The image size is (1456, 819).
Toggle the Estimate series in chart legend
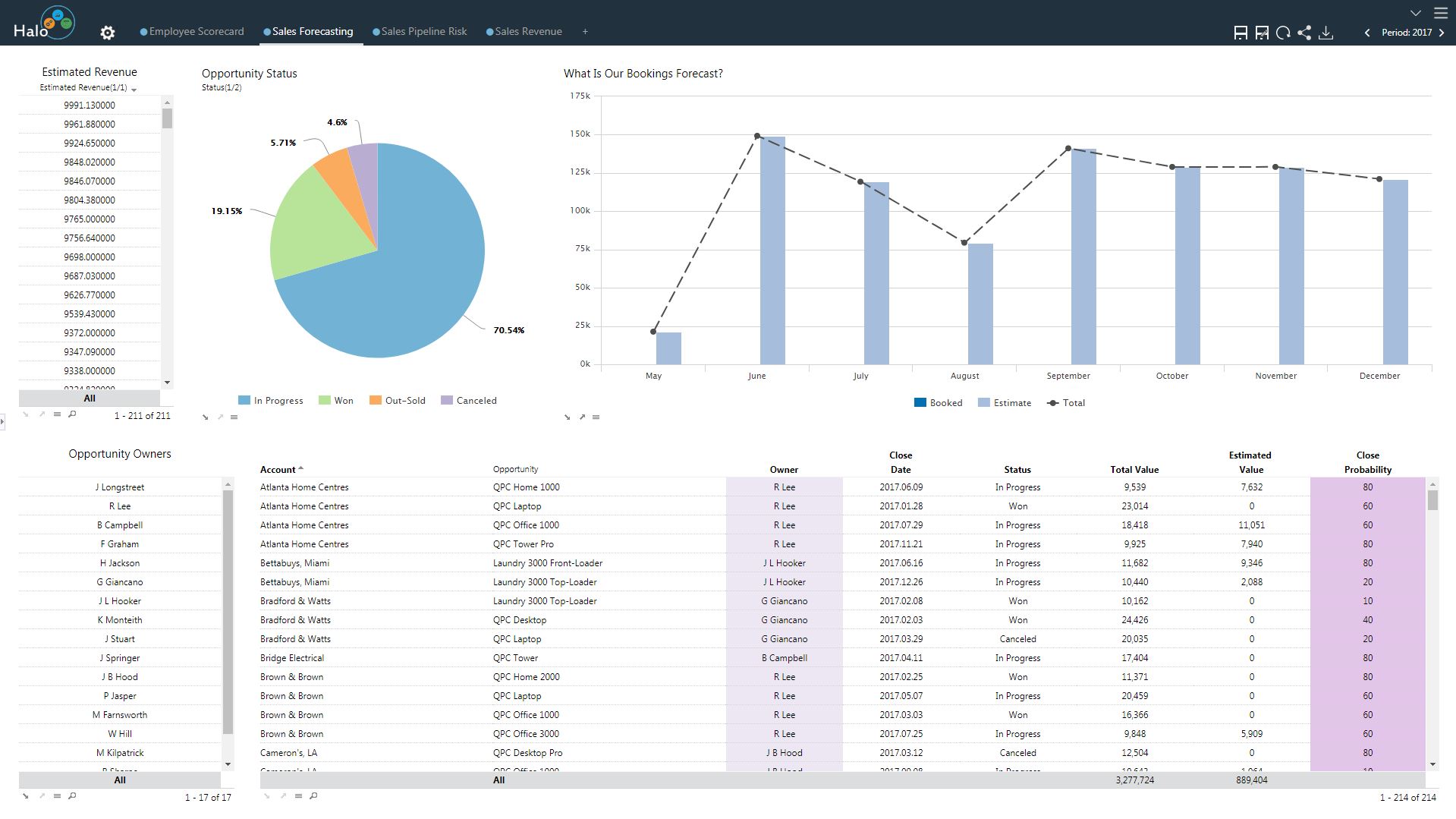point(1005,403)
